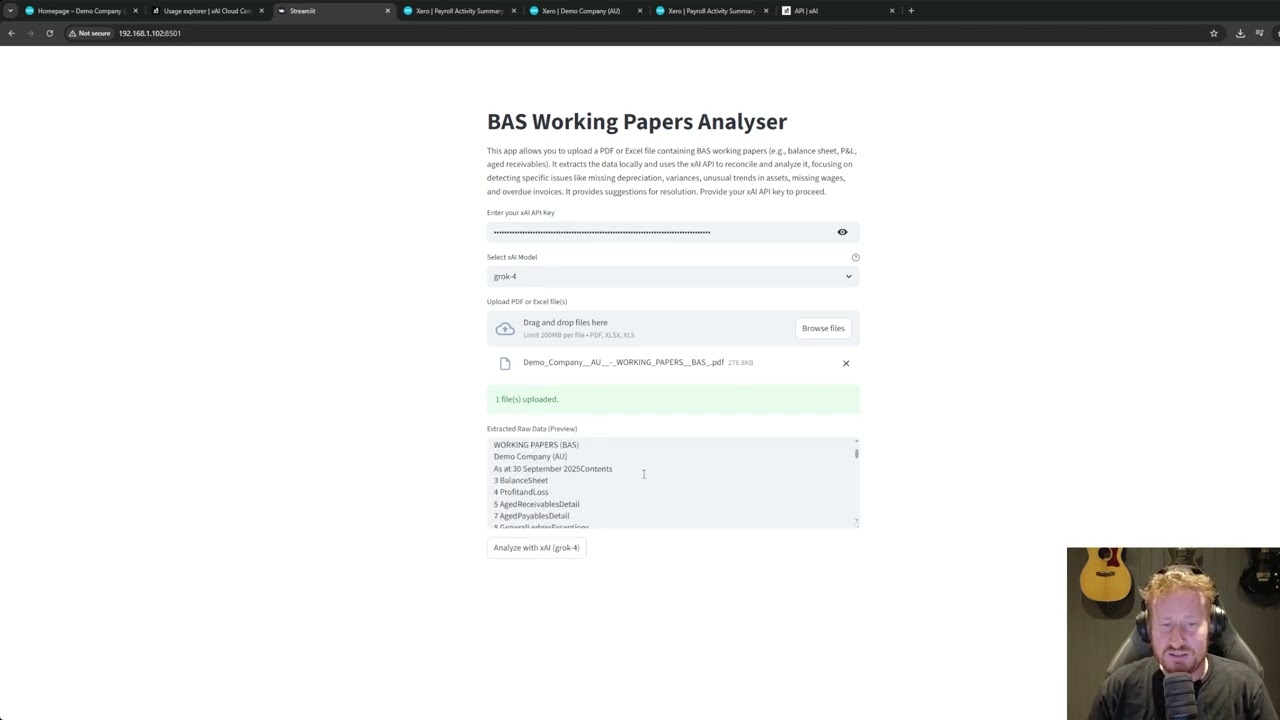Image resolution: width=1280 pixels, height=720 pixels.
Task: Reload the page with the refresh icon
Action: [49, 33]
